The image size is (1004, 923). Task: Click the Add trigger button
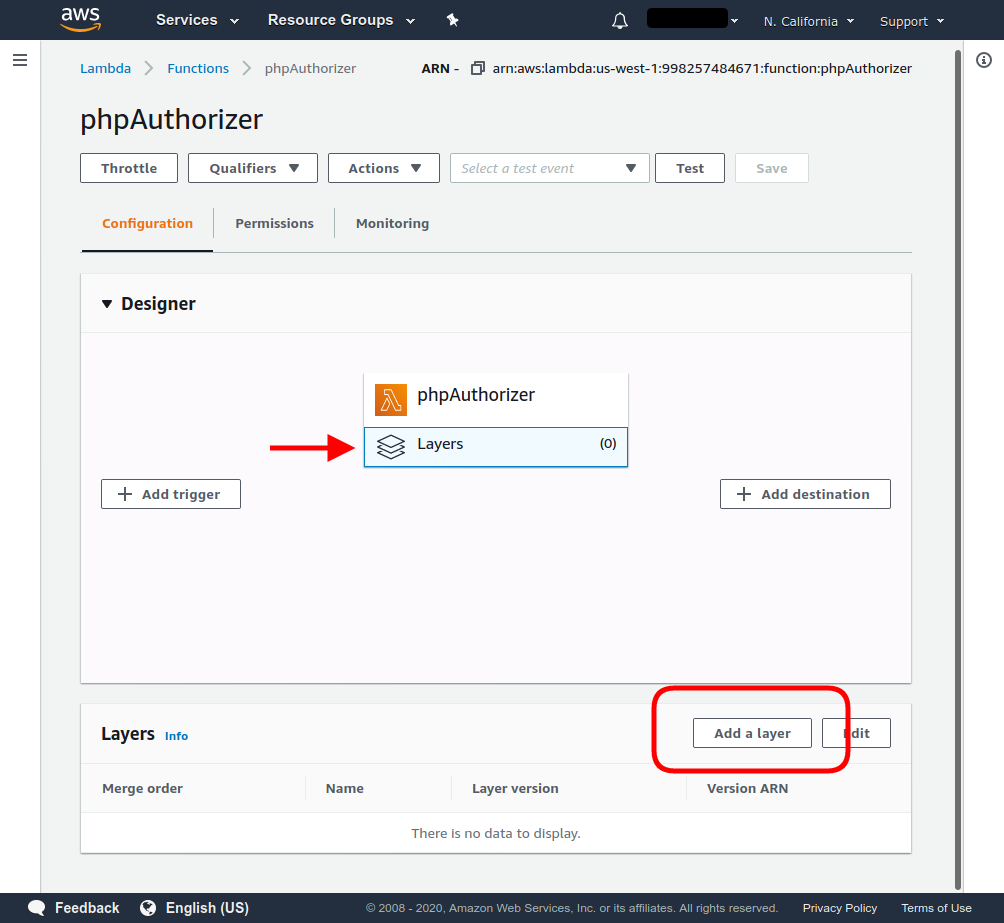coord(171,494)
